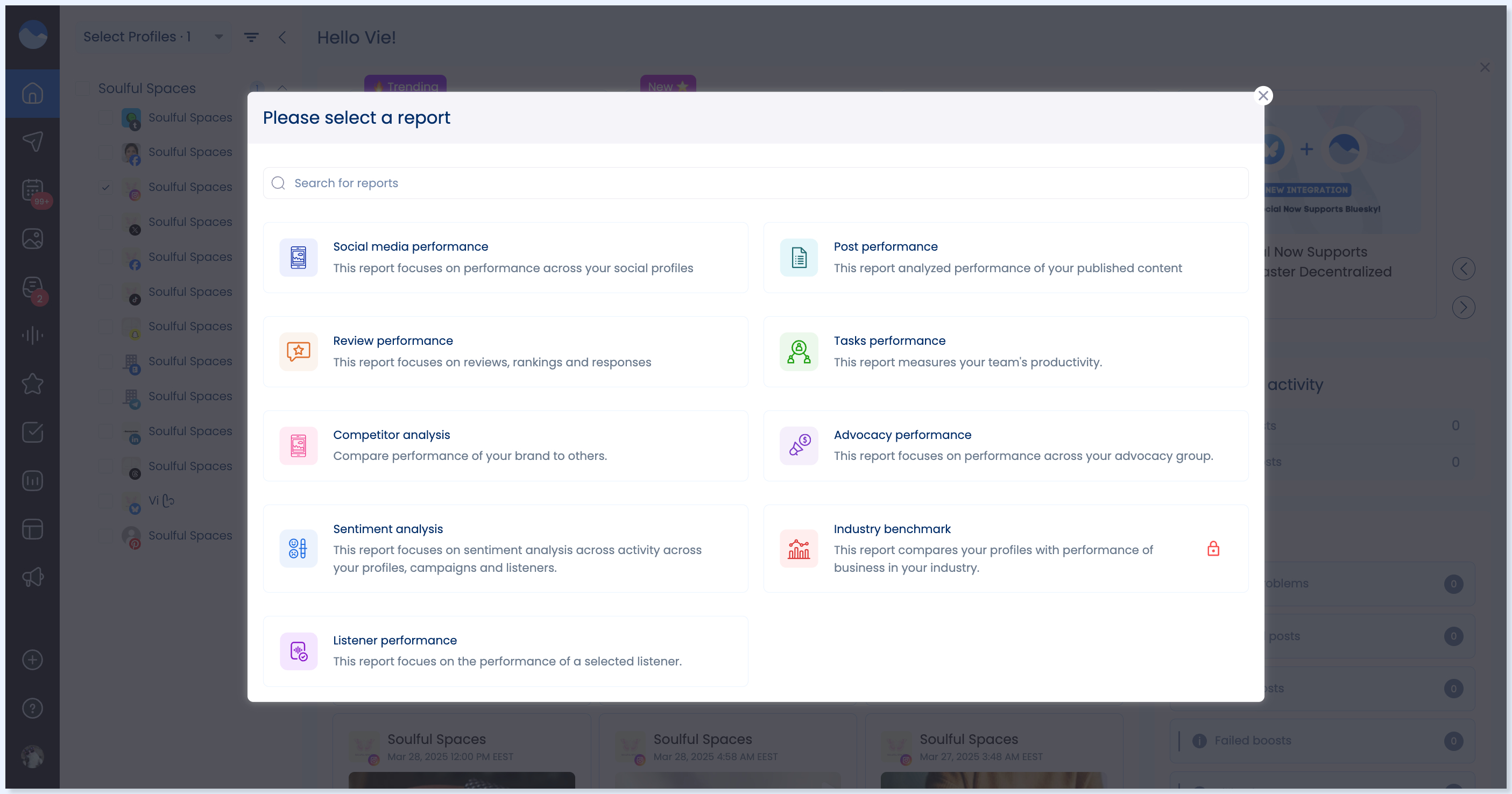Select Post performance report
The image size is (1512, 794).
(x=1006, y=258)
